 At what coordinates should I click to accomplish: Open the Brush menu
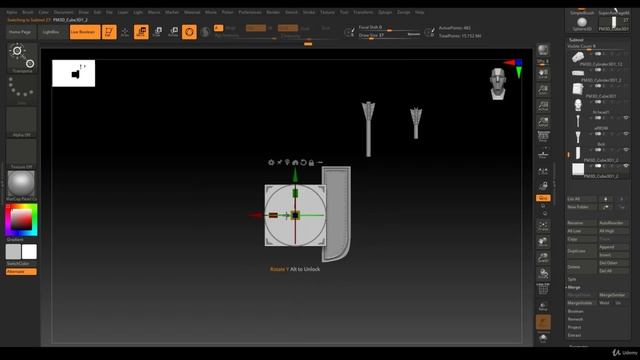coord(28,12)
